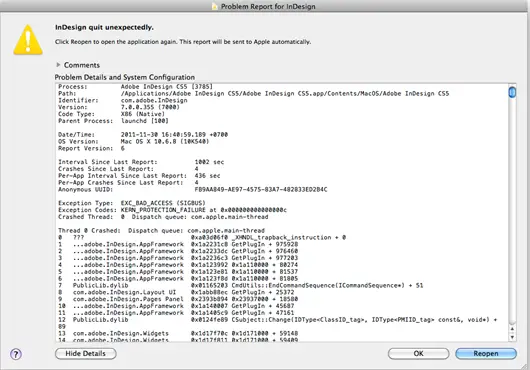Click the scrollbar down arrow
Image resolution: width=530 pixels, height=370 pixels.
pos(512,337)
